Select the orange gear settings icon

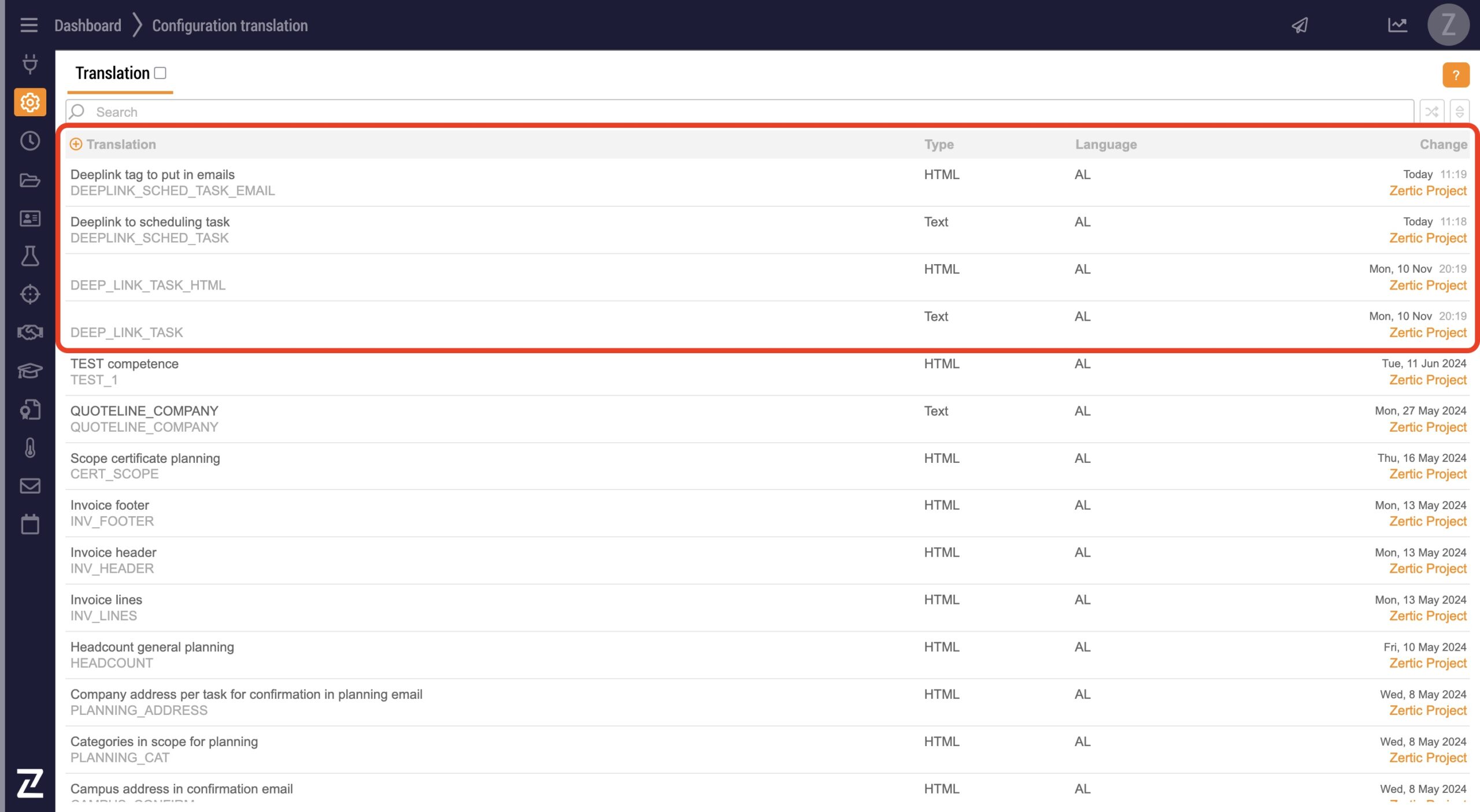pyautogui.click(x=30, y=102)
